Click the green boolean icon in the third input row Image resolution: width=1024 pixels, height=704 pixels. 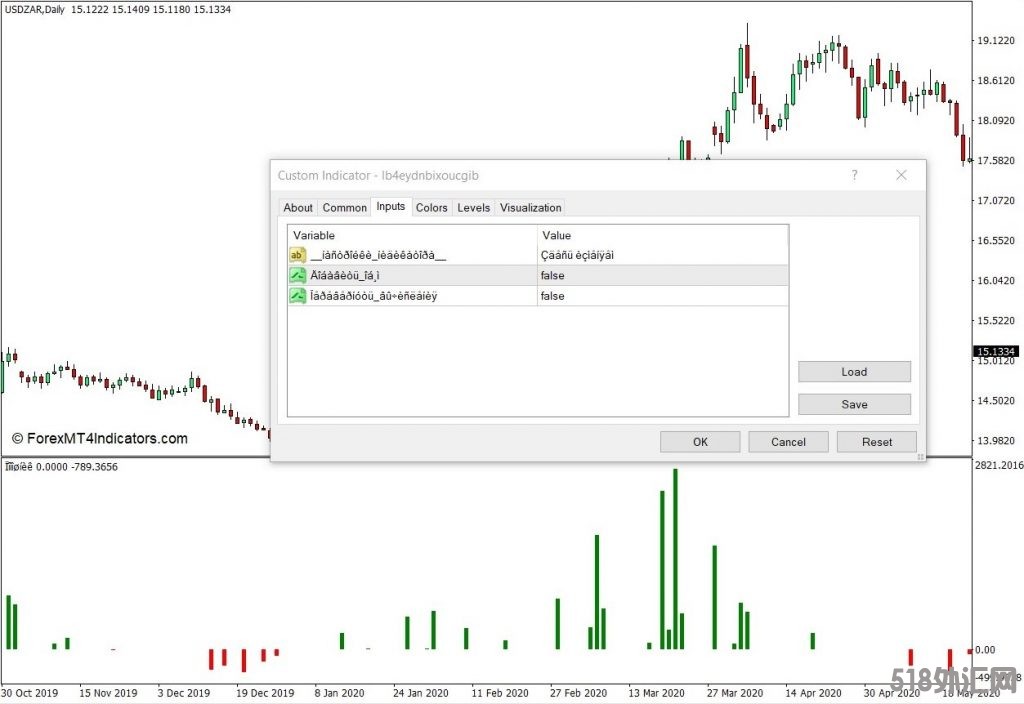click(298, 296)
